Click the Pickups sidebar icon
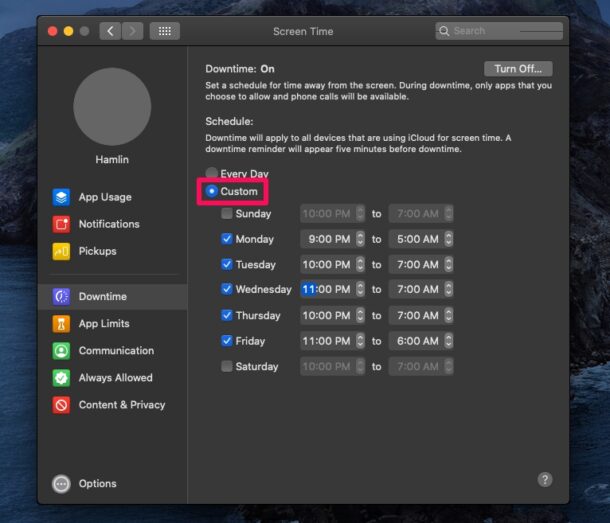 point(61,251)
